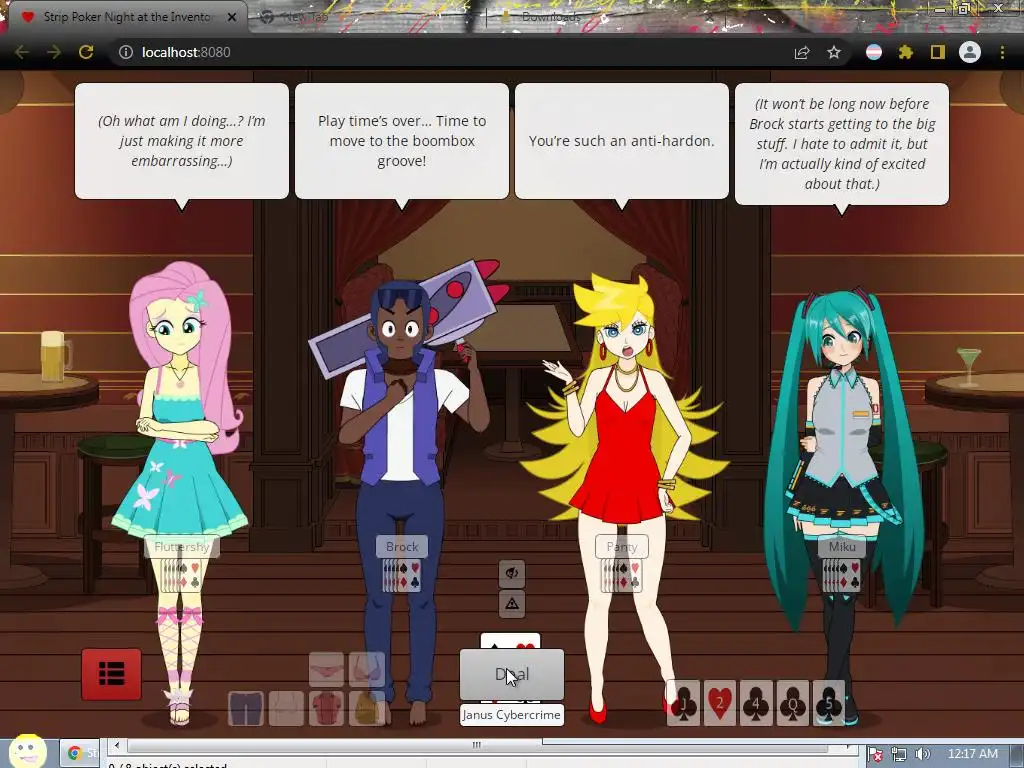The image size is (1024, 768).
Task: Select the 4 of clubs card
Action: (756, 703)
